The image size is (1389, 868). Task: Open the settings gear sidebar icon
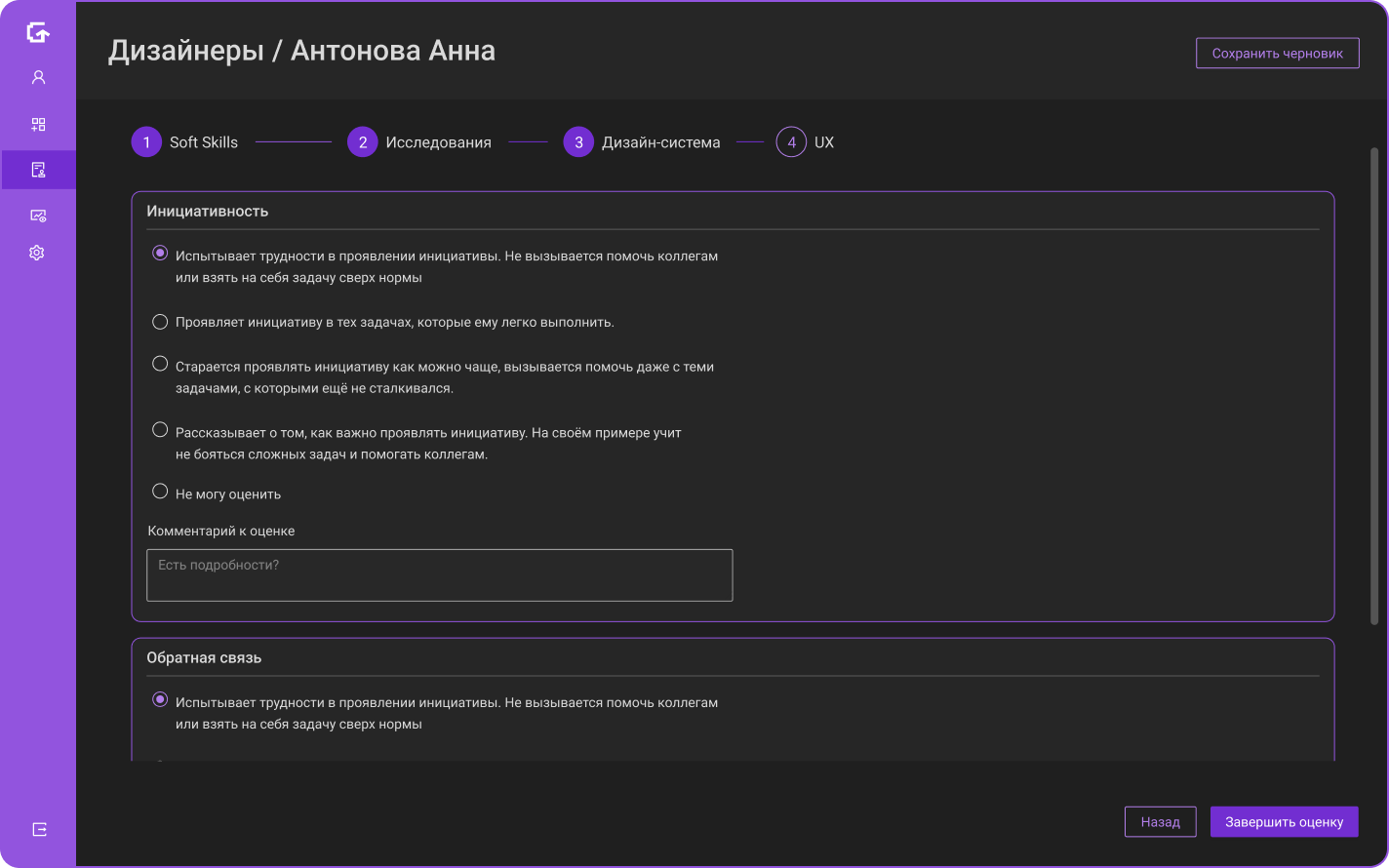(37, 253)
